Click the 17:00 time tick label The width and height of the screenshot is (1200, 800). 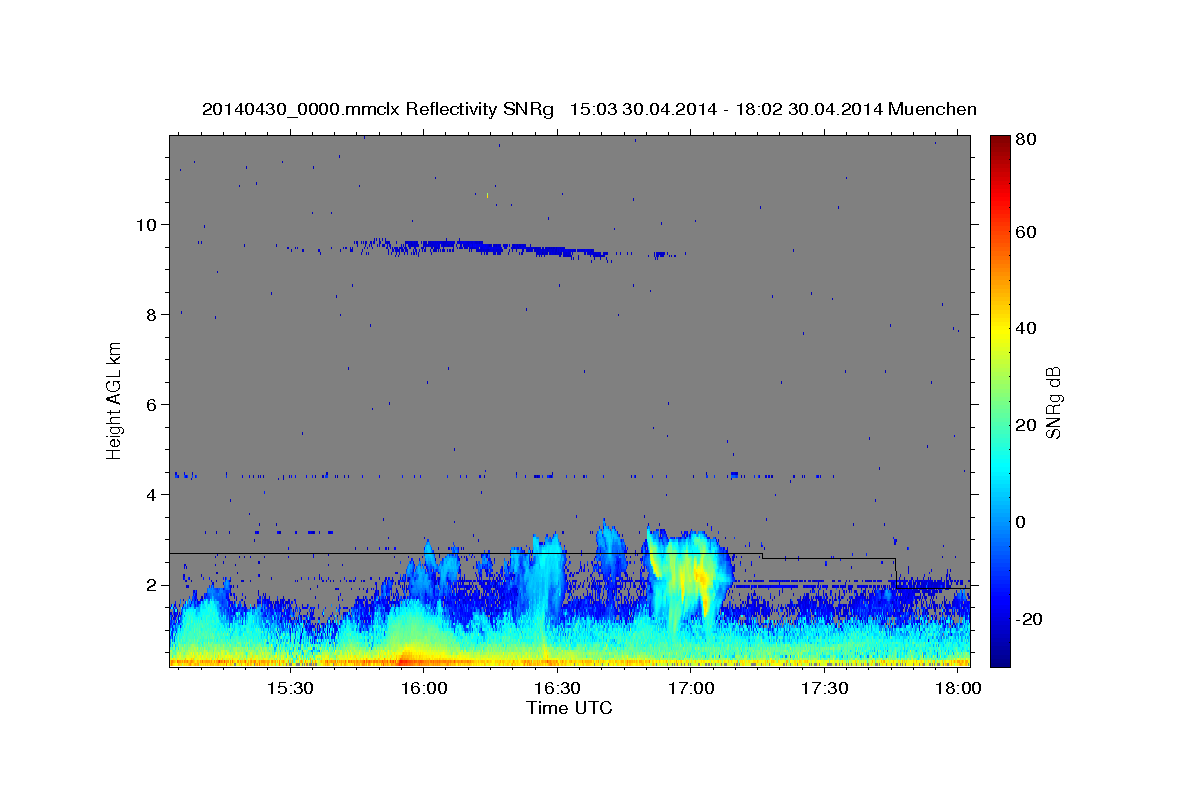tap(691, 689)
